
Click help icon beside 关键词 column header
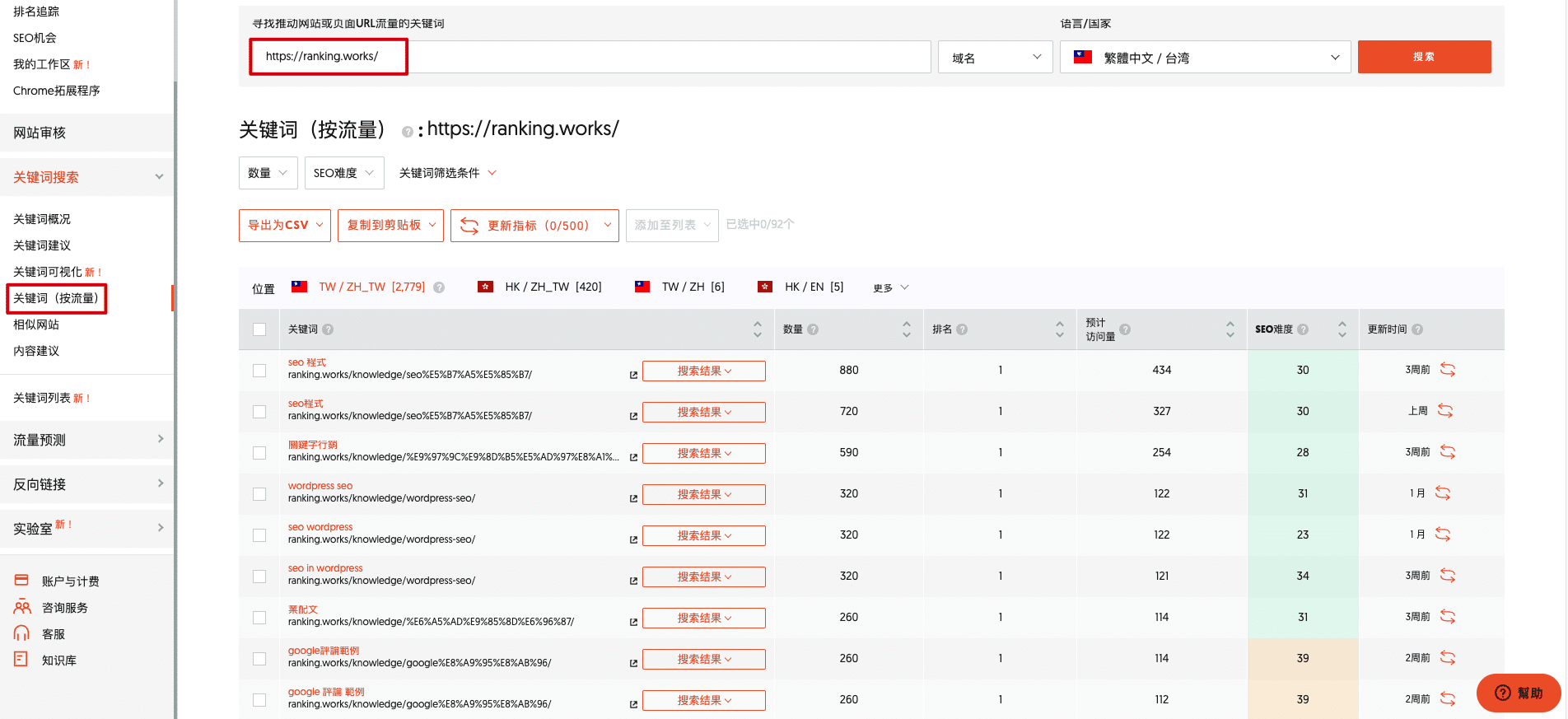[x=328, y=329]
